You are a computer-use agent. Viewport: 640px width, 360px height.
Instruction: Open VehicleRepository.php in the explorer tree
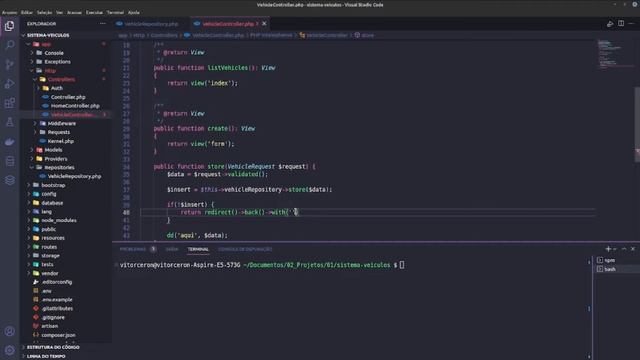coord(74,176)
